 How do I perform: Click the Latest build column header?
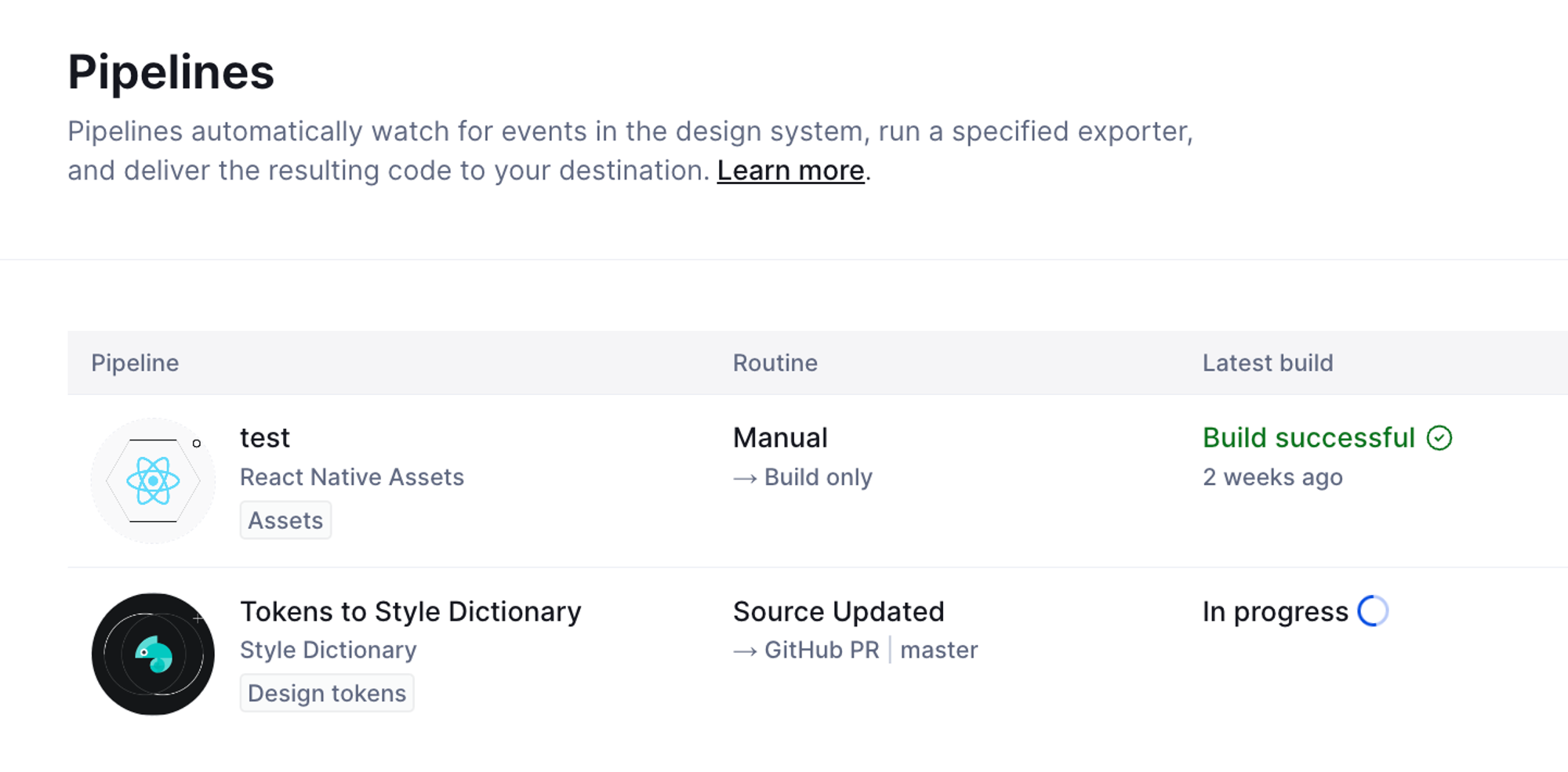1268,363
